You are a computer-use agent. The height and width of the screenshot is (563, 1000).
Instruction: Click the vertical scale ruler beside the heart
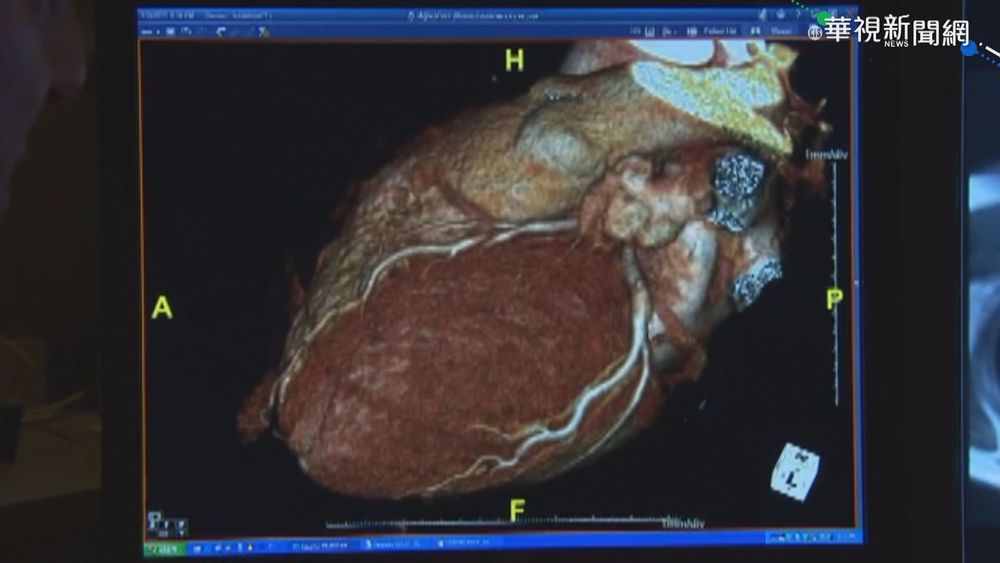coord(836,280)
